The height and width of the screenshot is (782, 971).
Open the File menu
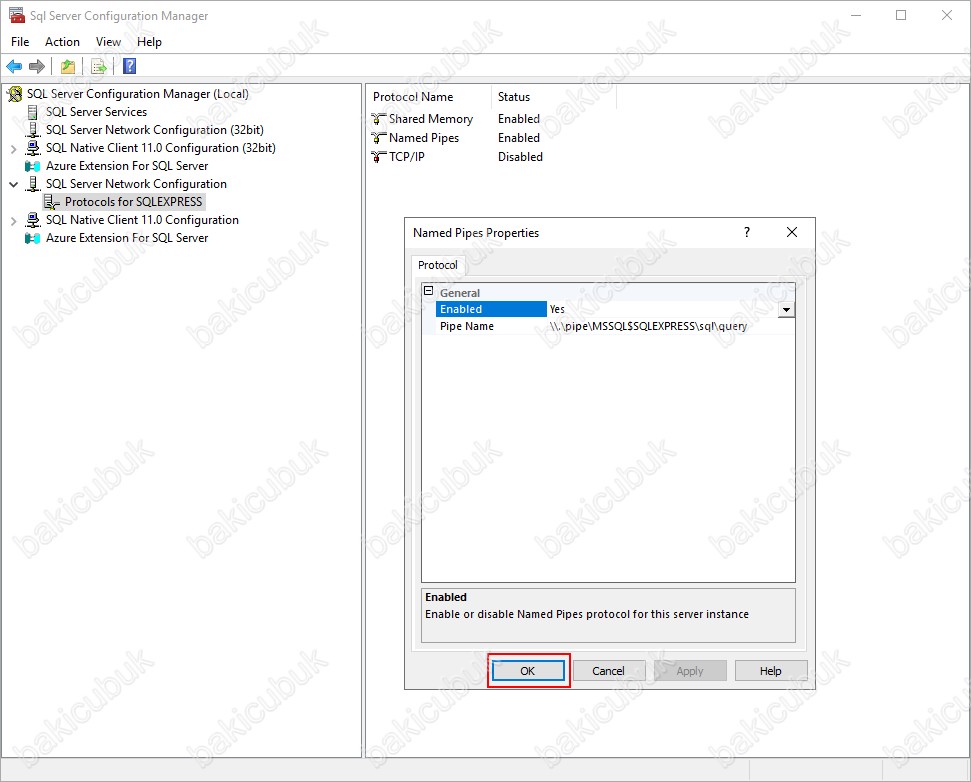coord(20,41)
